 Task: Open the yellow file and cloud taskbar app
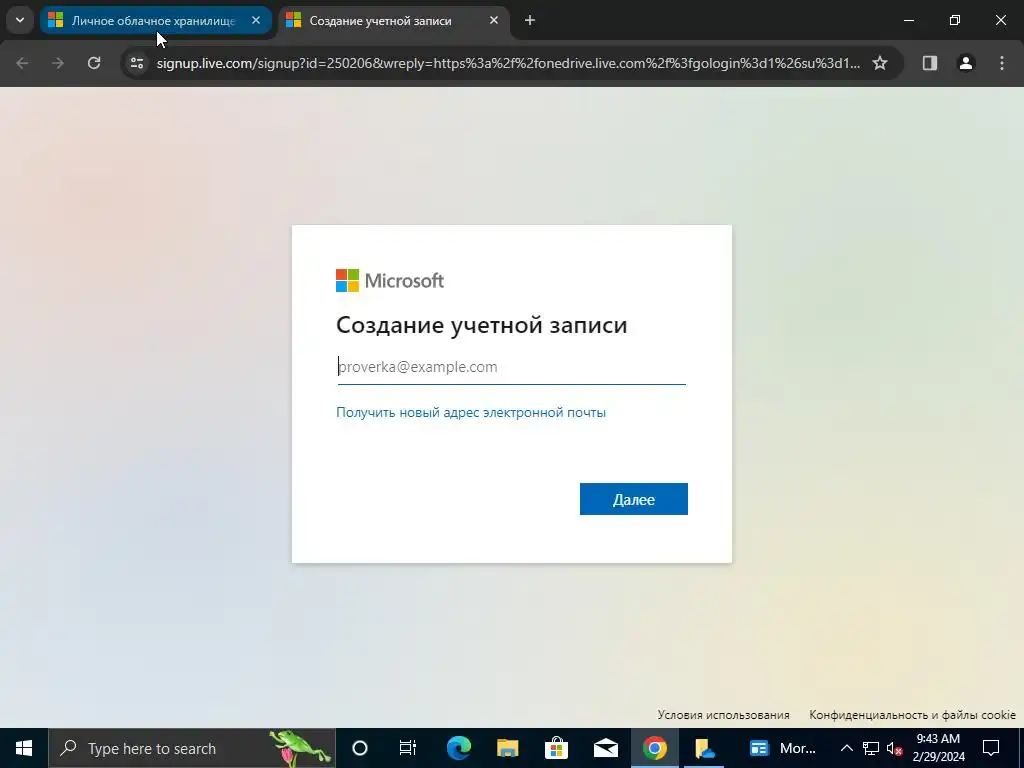(704, 748)
